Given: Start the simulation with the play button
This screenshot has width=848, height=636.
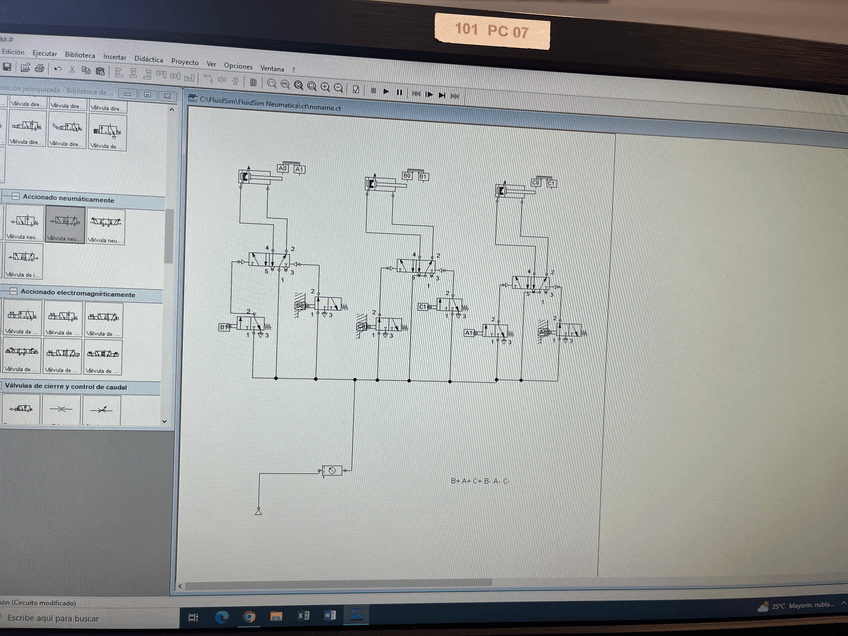Looking at the screenshot, I should [x=386, y=92].
